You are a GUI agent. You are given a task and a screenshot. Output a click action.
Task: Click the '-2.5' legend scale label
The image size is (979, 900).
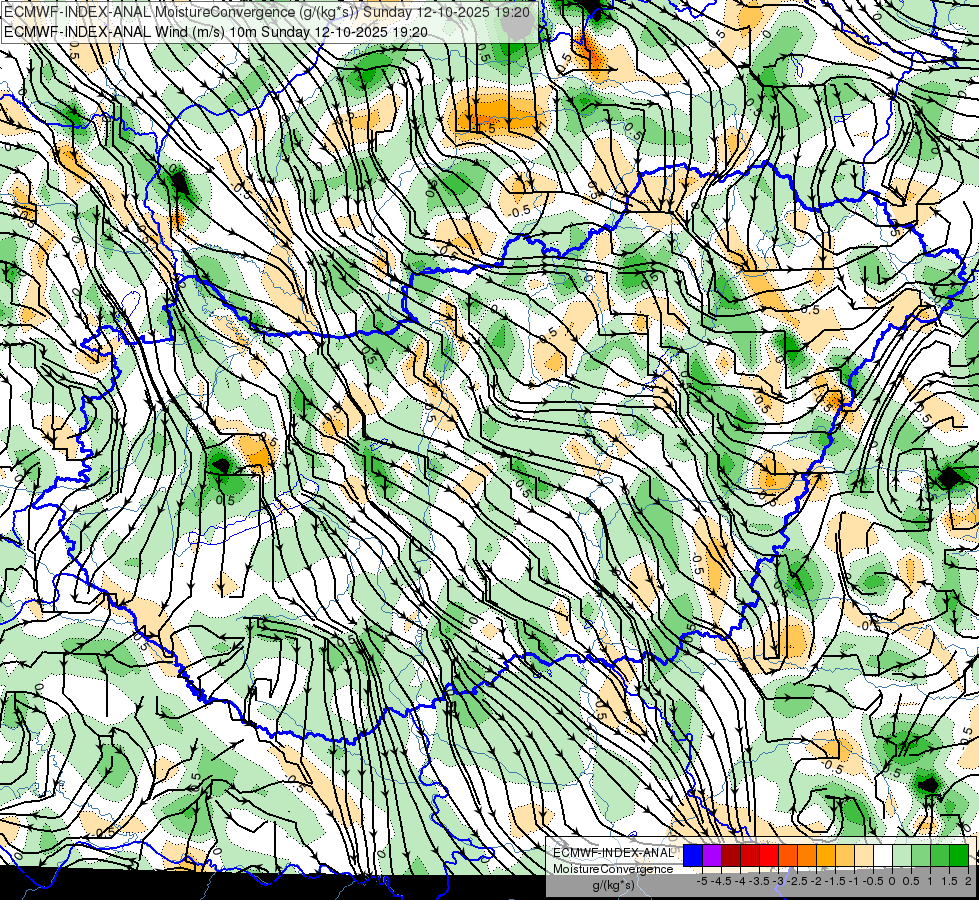pyautogui.click(x=797, y=881)
